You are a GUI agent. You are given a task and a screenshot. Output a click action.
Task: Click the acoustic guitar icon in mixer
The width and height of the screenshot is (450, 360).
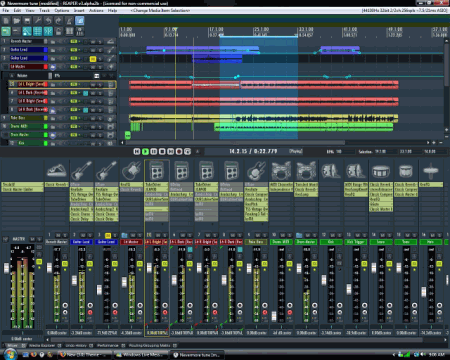point(131,171)
